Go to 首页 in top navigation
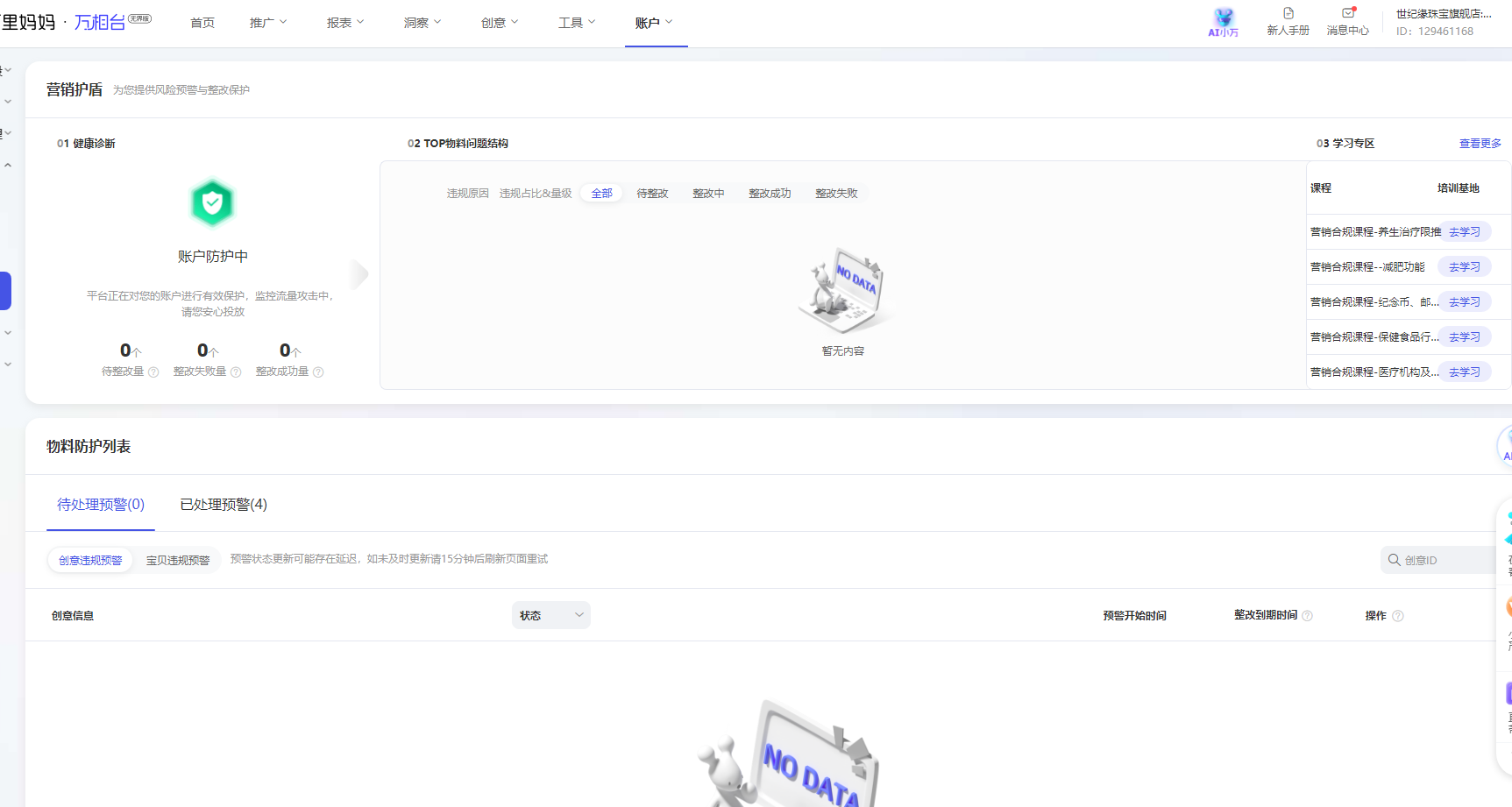This screenshot has height=807, width=1512. click(202, 23)
